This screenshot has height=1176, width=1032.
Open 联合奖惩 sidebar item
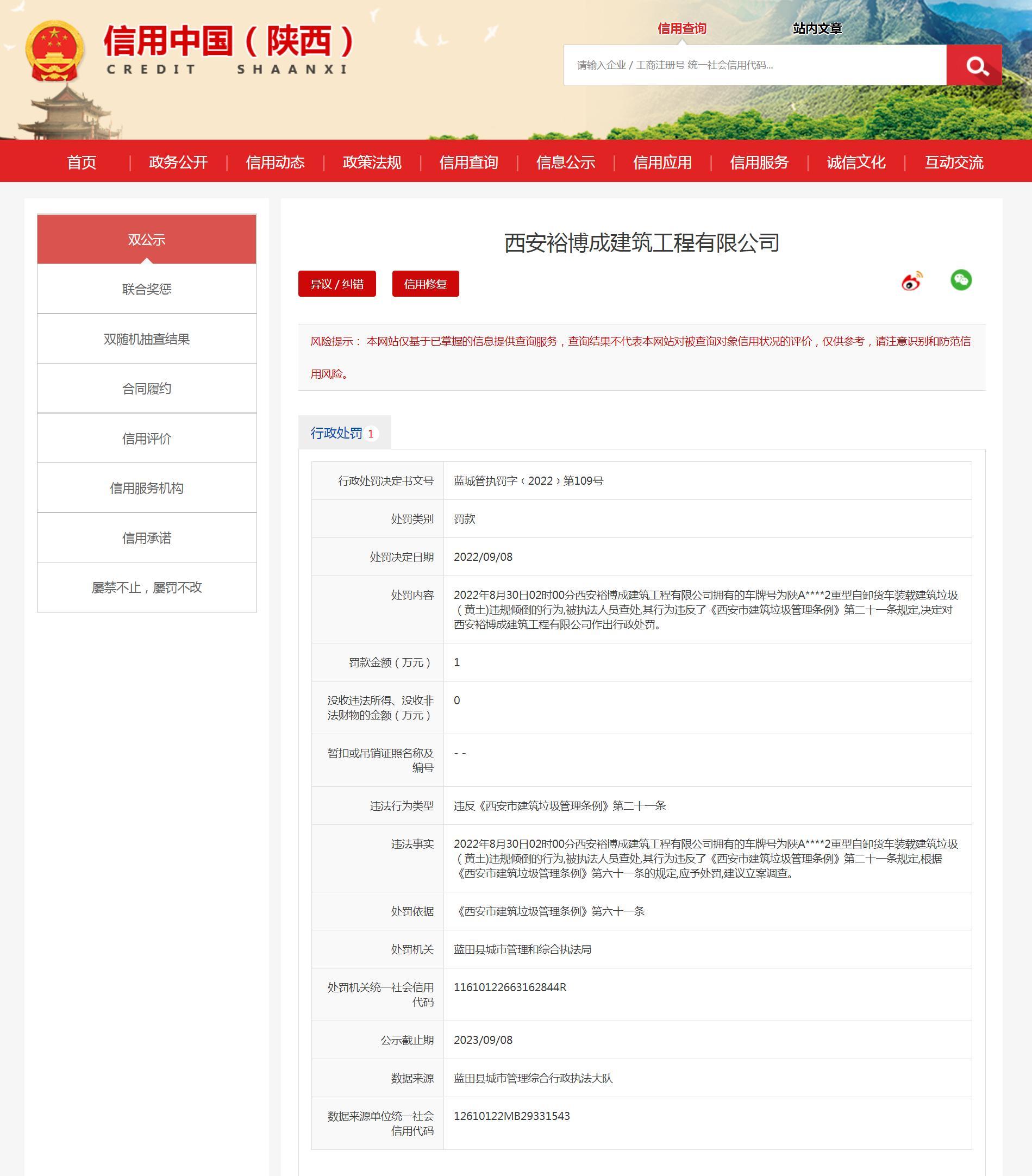147,289
